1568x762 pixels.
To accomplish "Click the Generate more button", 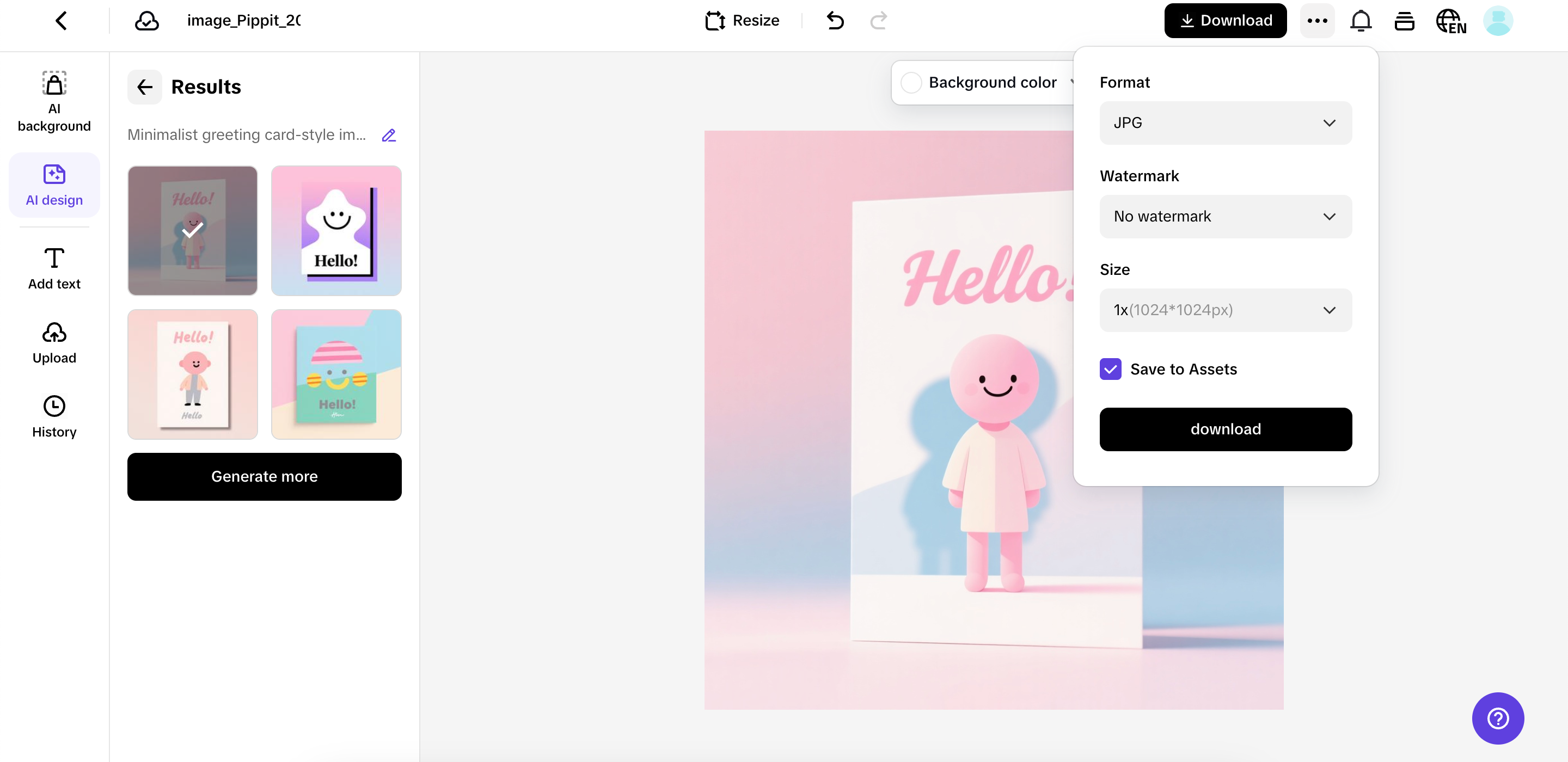I will coord(264,477).
